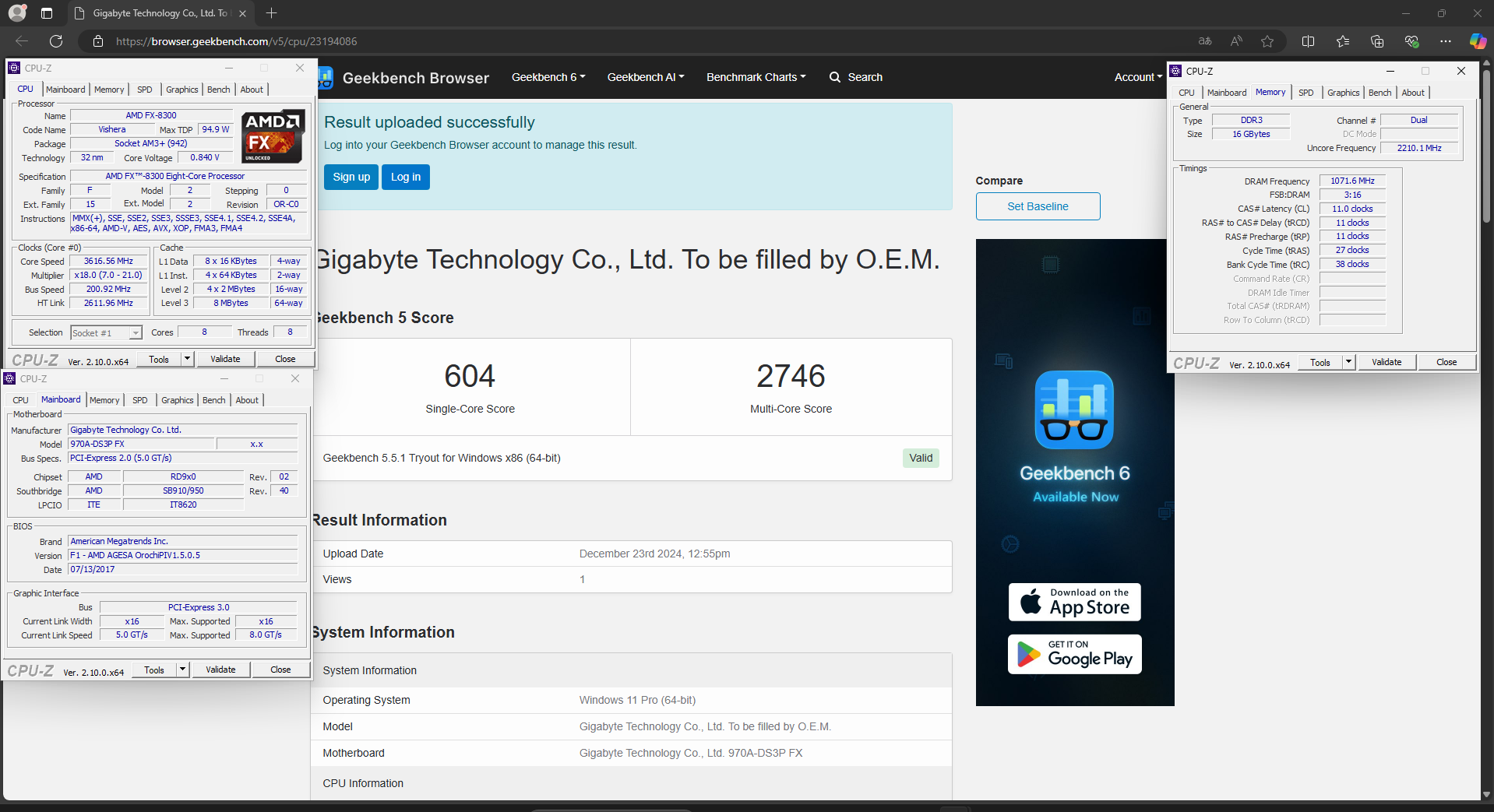Open Socket #1 selection combo box
The width and height of the screenshot is (1494, 812).
point(106,332)
